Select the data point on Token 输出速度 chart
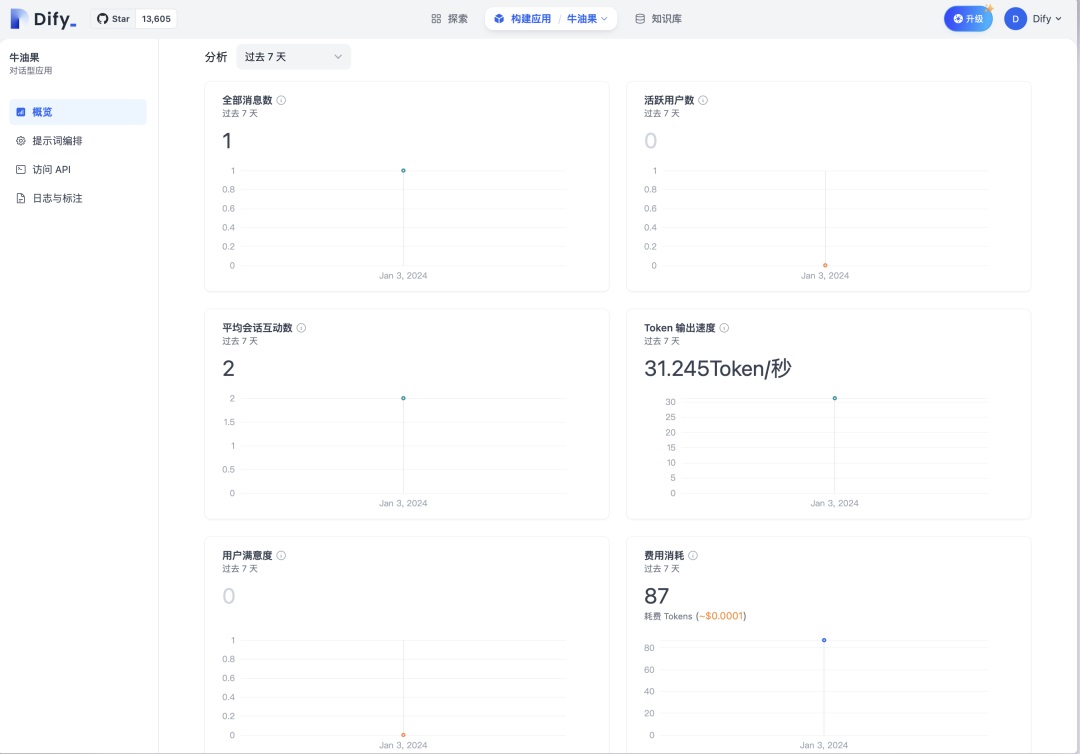 [835, 397]
